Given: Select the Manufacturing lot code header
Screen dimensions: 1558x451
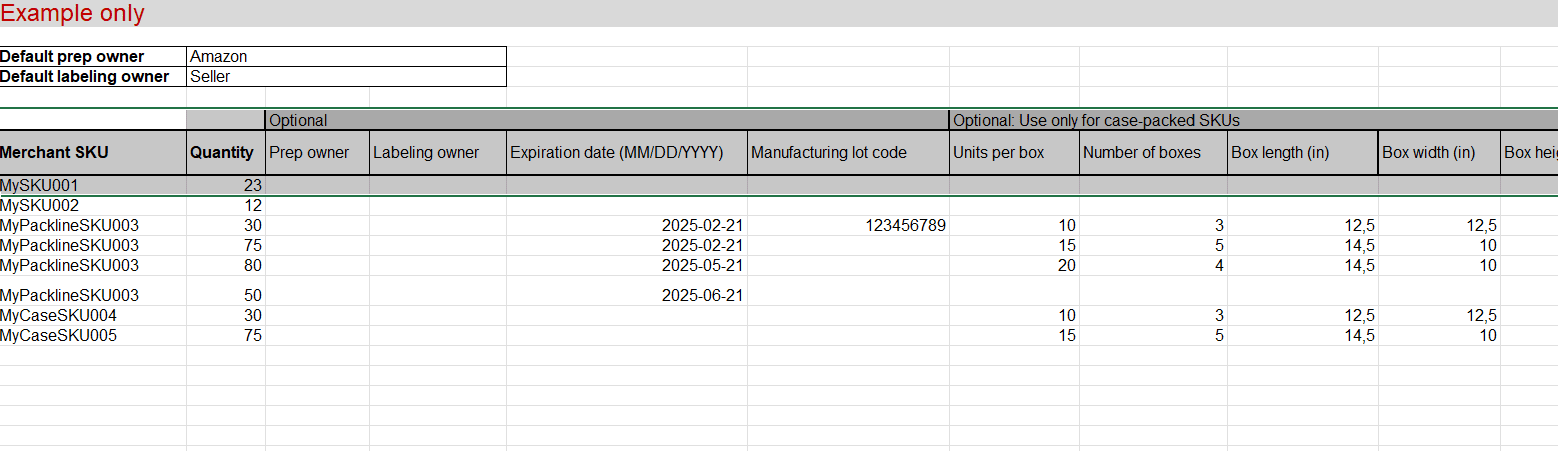Looking at the screenshot, I should coord(829,153).
